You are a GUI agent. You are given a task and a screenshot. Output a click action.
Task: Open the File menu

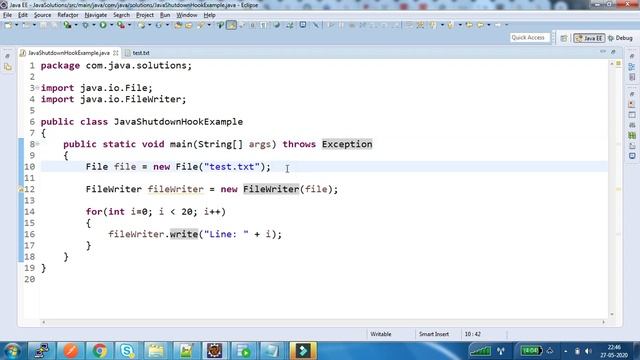(7, 15)
